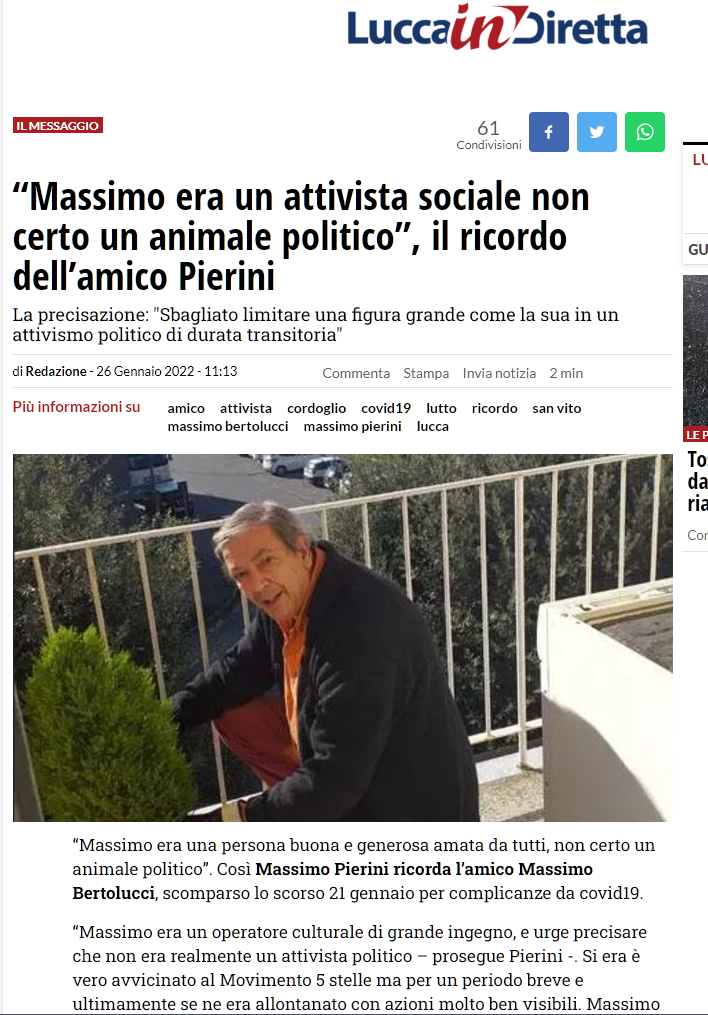This screenshot has width=708, height=1015.
Task: Share the article on Facebook
Action: [549, 132]
